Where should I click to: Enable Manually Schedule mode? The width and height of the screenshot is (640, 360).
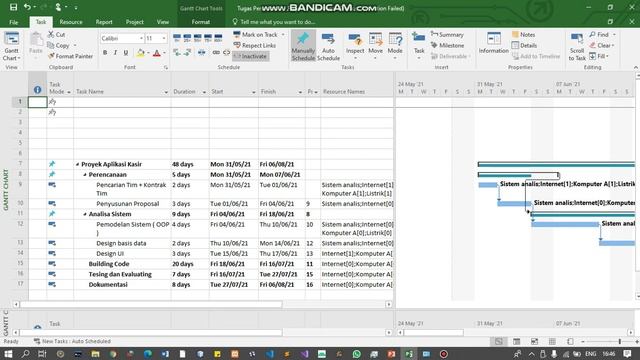303,46
